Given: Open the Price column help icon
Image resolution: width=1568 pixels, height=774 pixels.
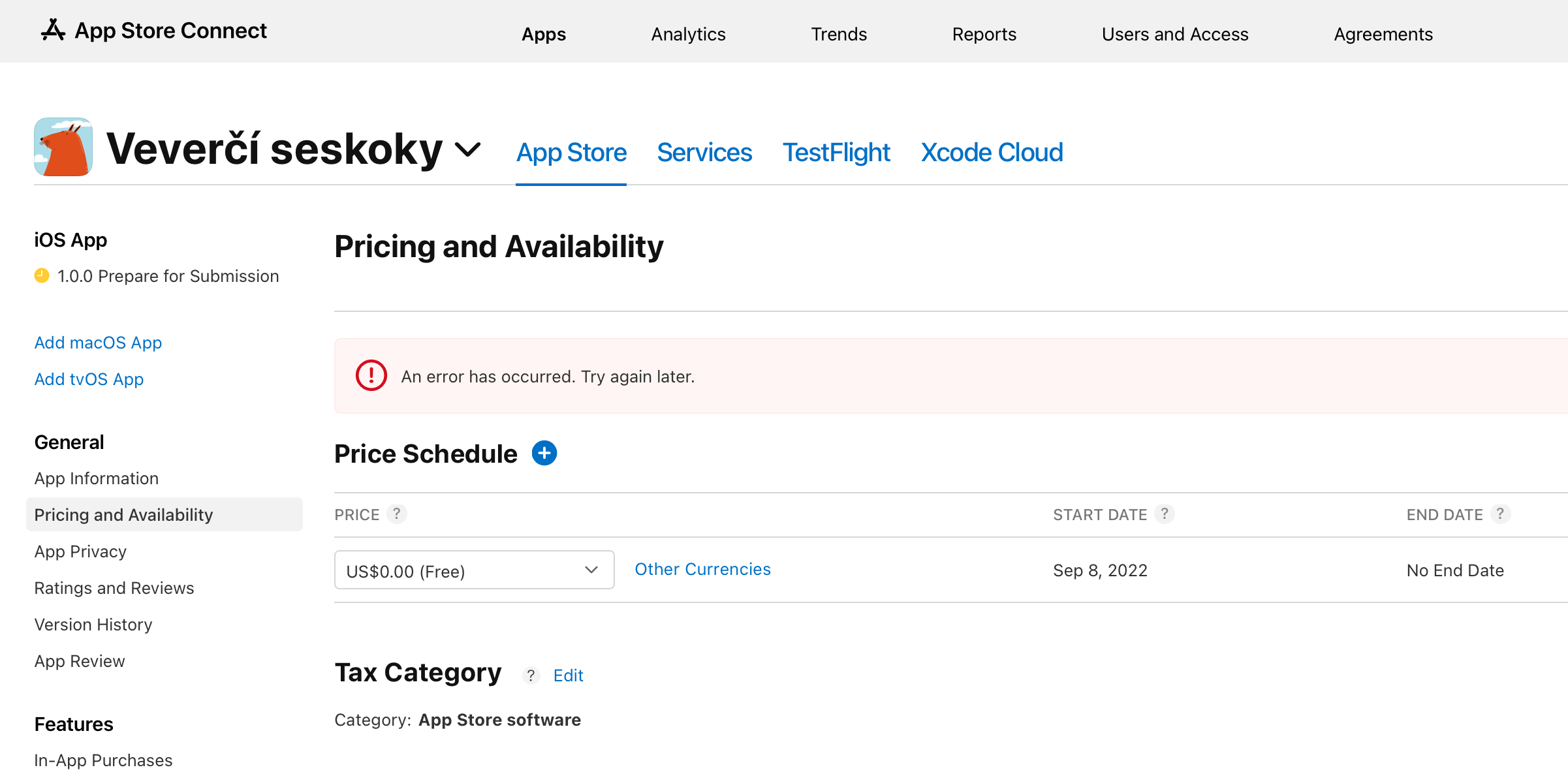Looking at the screenshot, I should tap(396, 514).
